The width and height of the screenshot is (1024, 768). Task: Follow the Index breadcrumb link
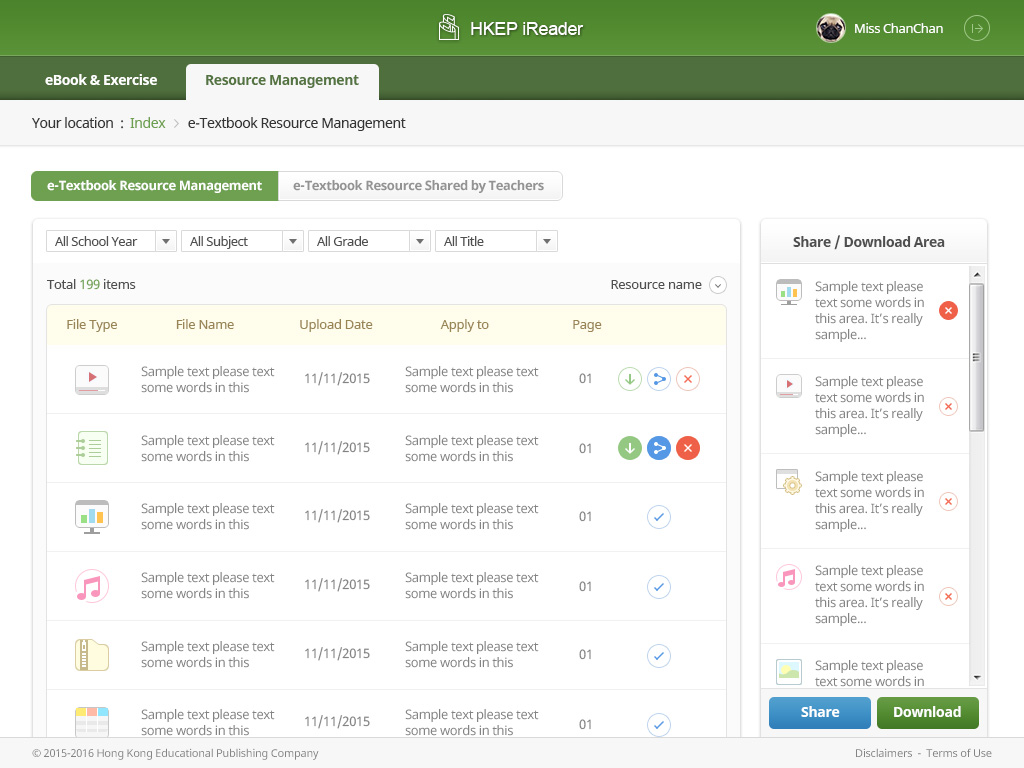[x=148, y=123]
